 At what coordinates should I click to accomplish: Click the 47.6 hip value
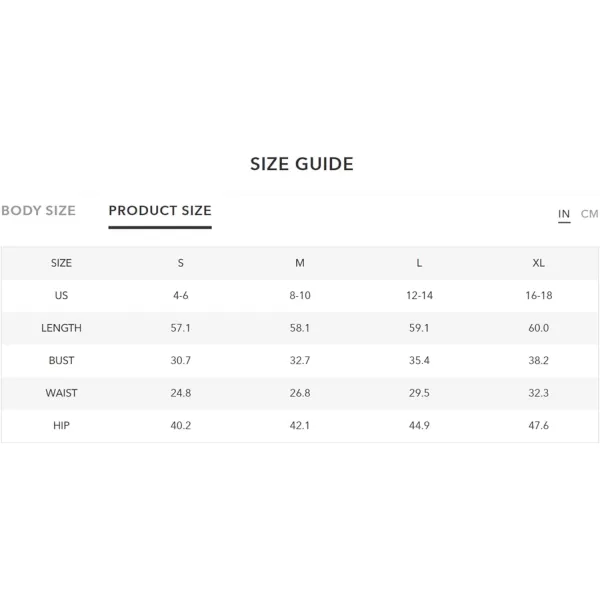click(538, 426)
